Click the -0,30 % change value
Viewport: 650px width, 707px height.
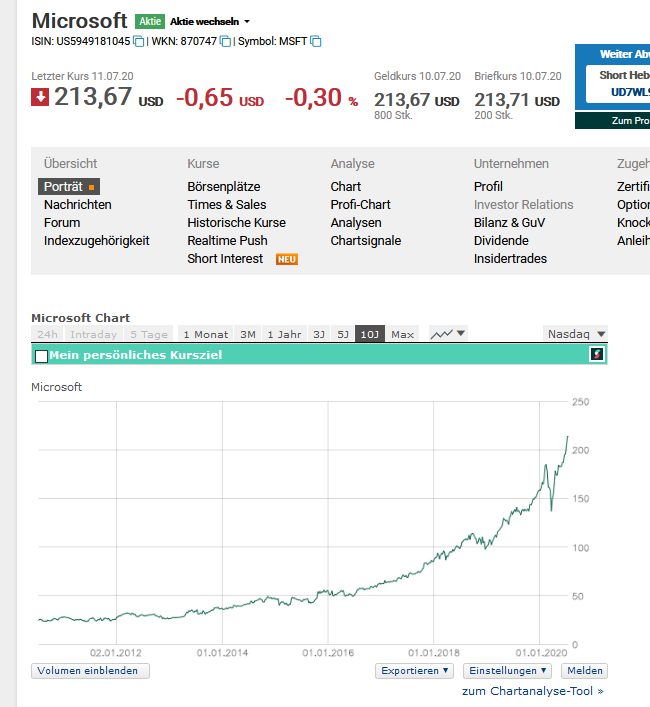pyautogui.click(x=321, y=98)
